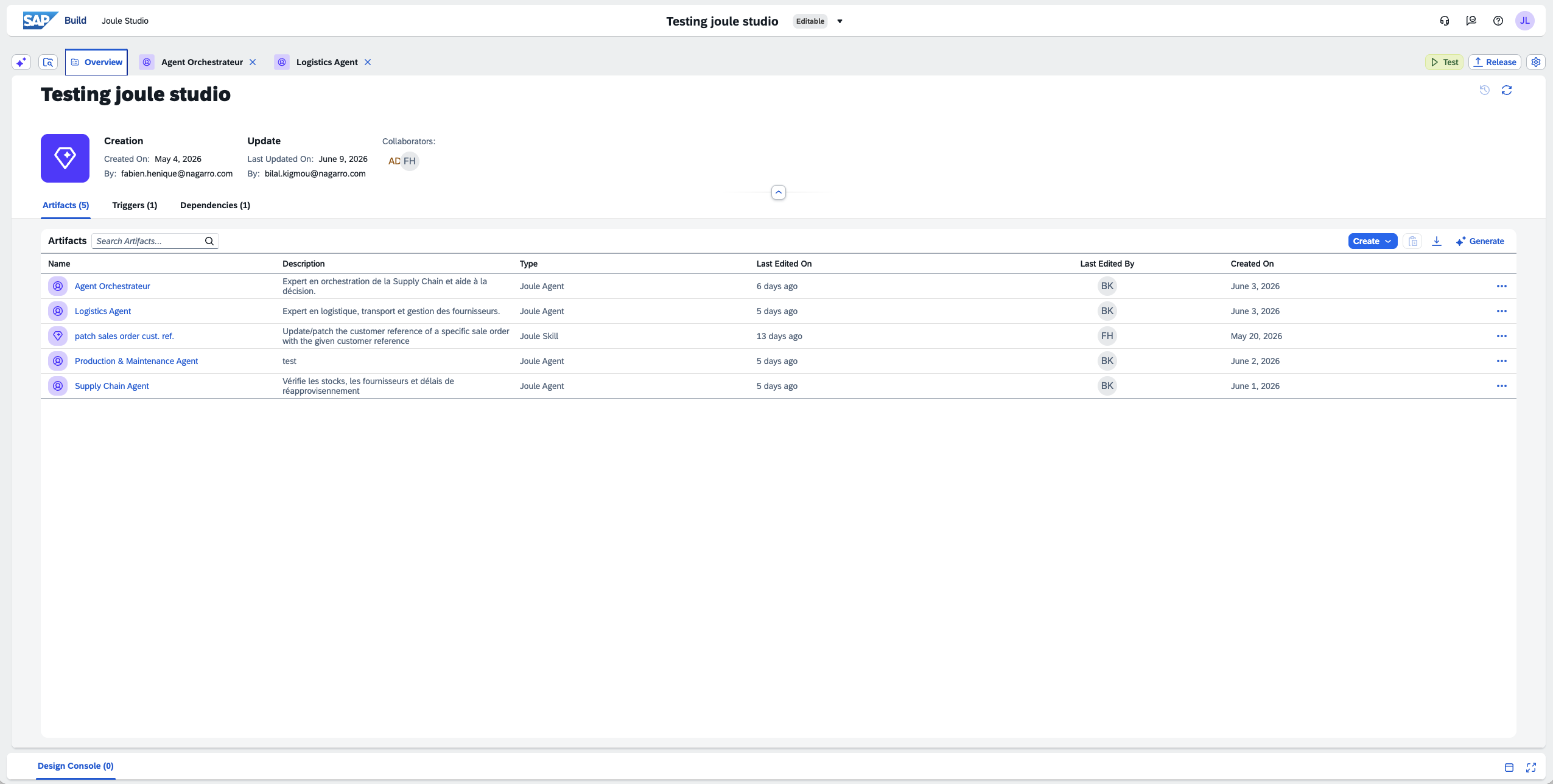The width and height of the screenshot is (1553, 784).
Task: Open the project search/explorer icon
Action: 48,62
